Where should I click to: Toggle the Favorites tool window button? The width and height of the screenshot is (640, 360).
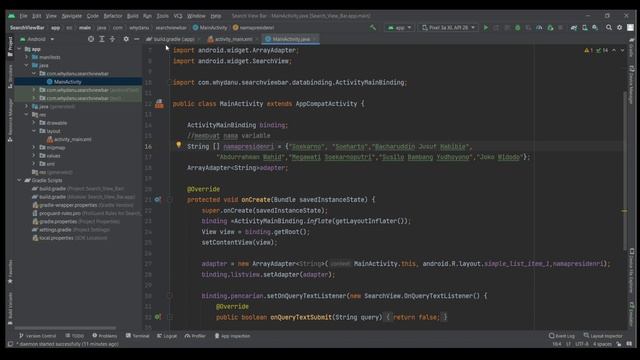pyautogui.click(x=10, y=272)
